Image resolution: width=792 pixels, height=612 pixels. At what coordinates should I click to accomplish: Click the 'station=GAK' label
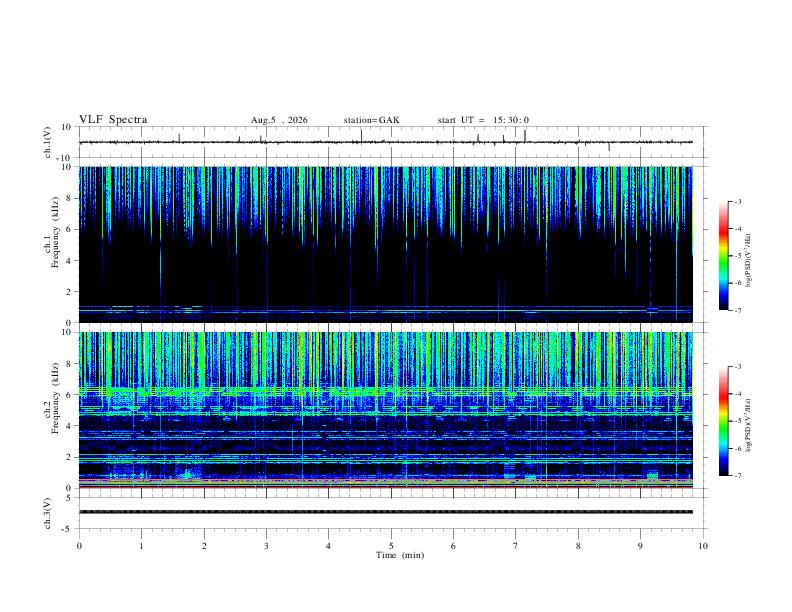click(x=371, y=120)
